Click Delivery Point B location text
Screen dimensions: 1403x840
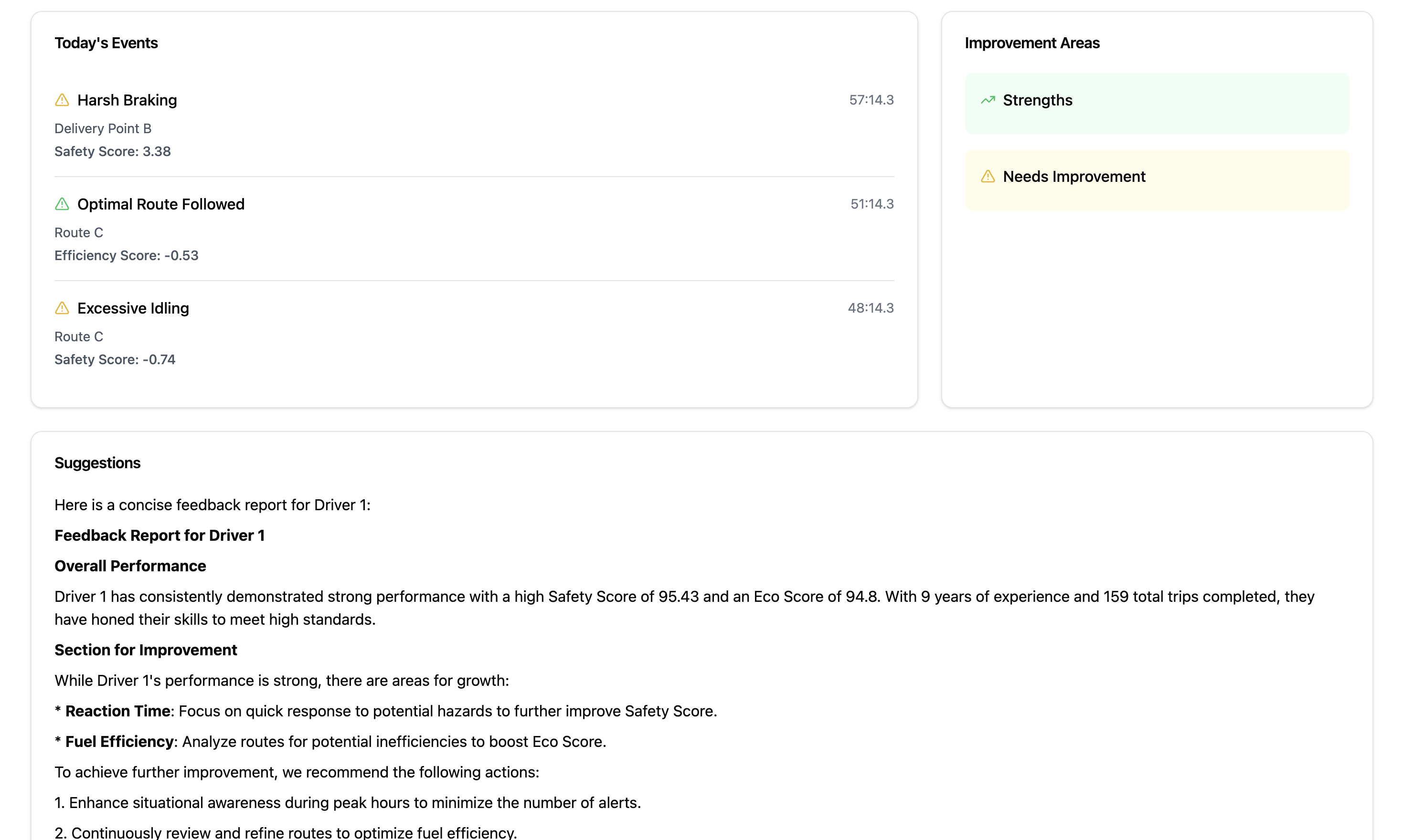103,128
